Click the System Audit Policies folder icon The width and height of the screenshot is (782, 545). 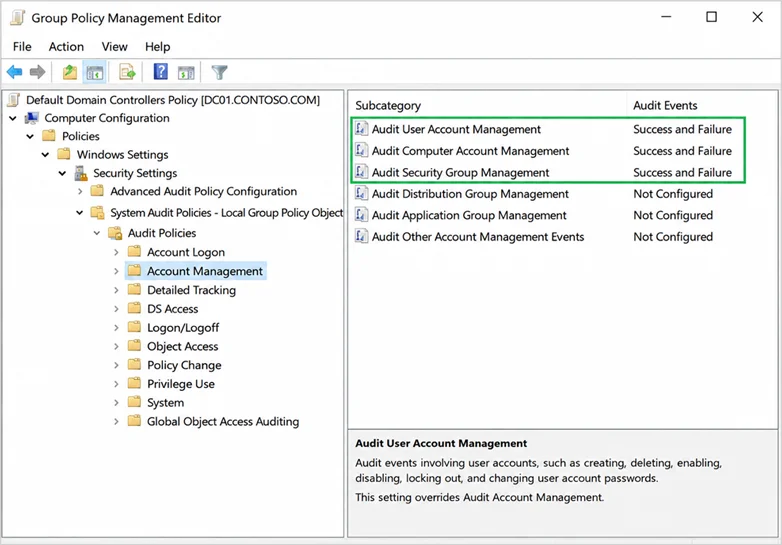point(97,213)
